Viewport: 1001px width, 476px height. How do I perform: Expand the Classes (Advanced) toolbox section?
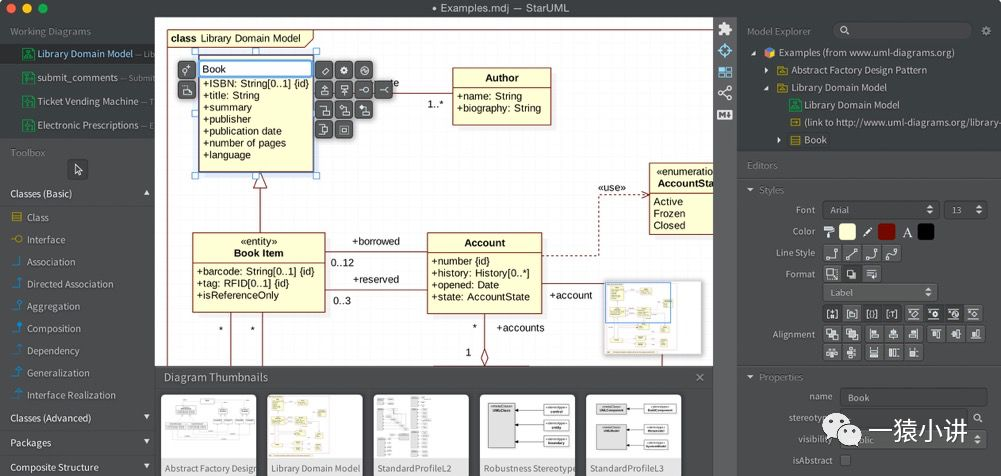click(x=77, y=418)
